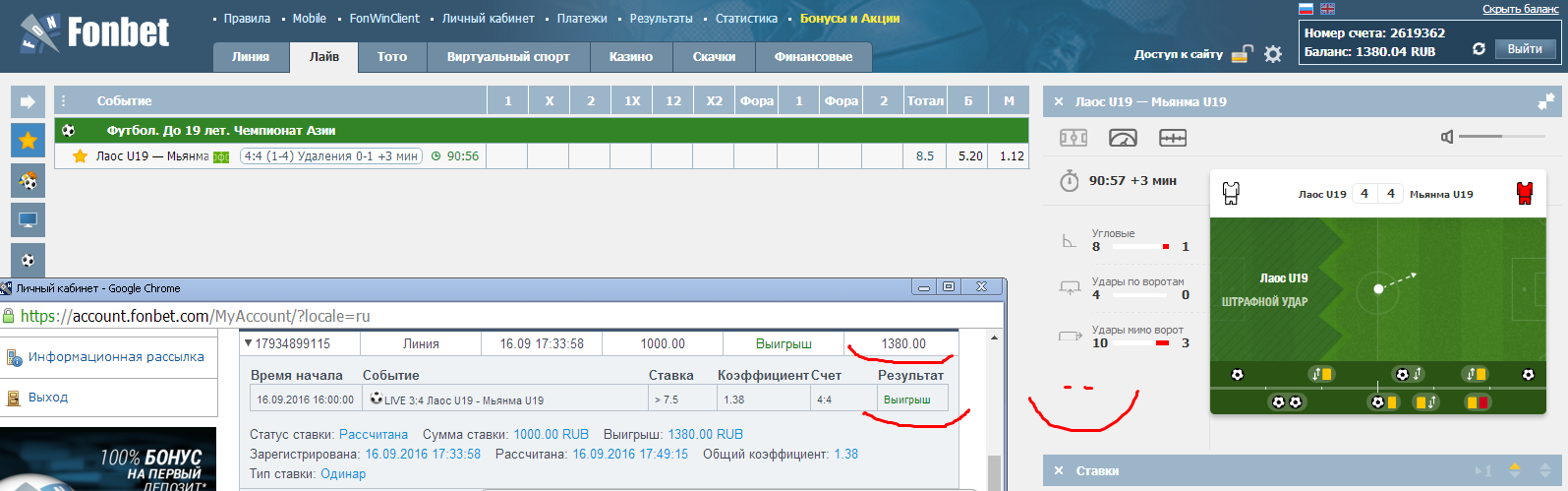The height and width of the screenshot is (491, 1568).
Task: Click the orange arrows icon in Ставки header
Action: point(1515,471)
